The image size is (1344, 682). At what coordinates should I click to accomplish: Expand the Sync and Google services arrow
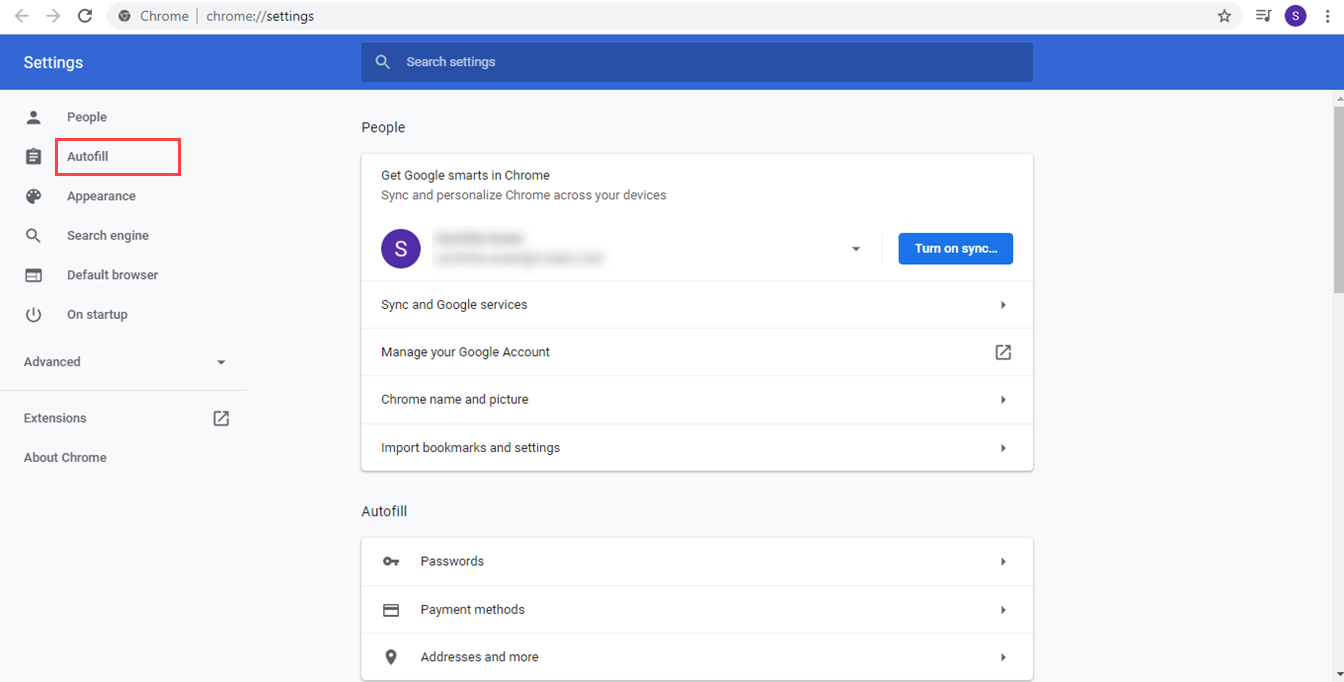click(x=1003, y=305)
